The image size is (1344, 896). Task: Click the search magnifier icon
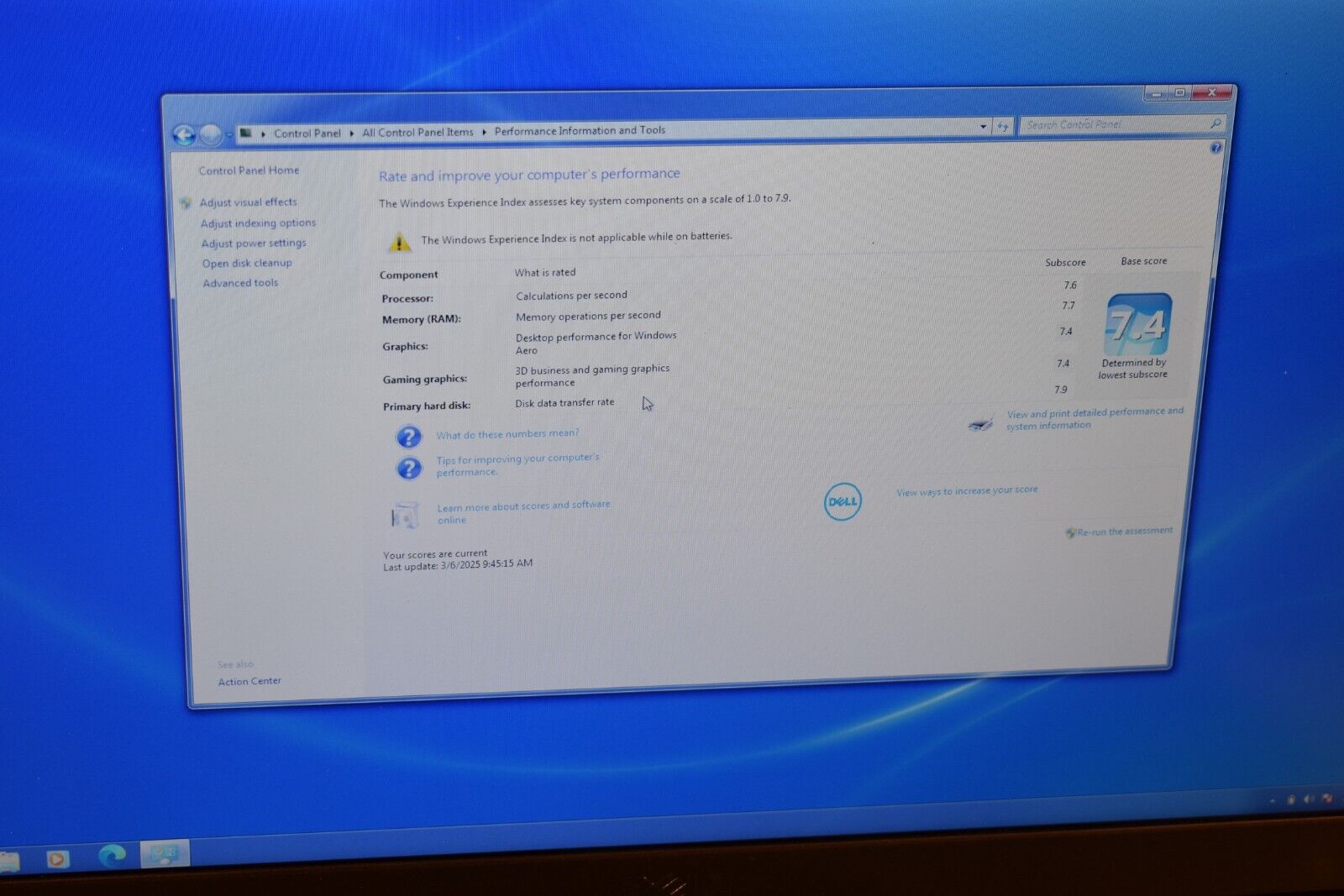click(1215, 123)
